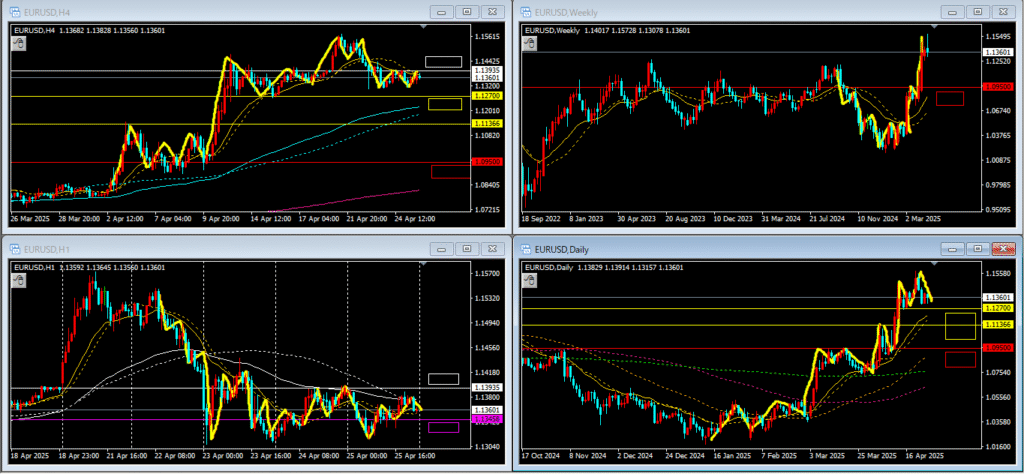
Task: Open system menu icon of EURUSD,H4 window
Action: pyautogui.click(x=14, y=12)
